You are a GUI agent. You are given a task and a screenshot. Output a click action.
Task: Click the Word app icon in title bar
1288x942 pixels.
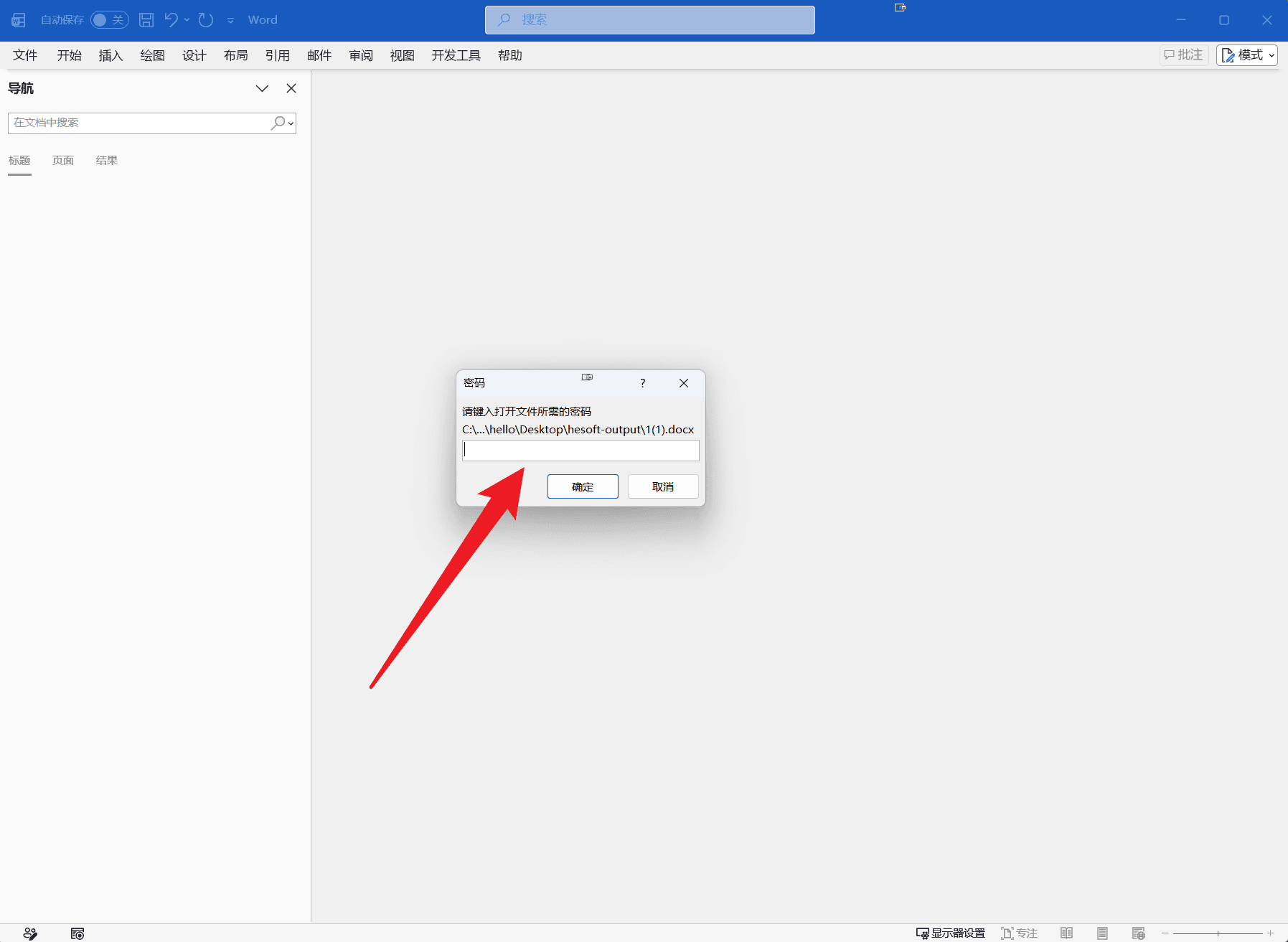[x=19, y=20]
